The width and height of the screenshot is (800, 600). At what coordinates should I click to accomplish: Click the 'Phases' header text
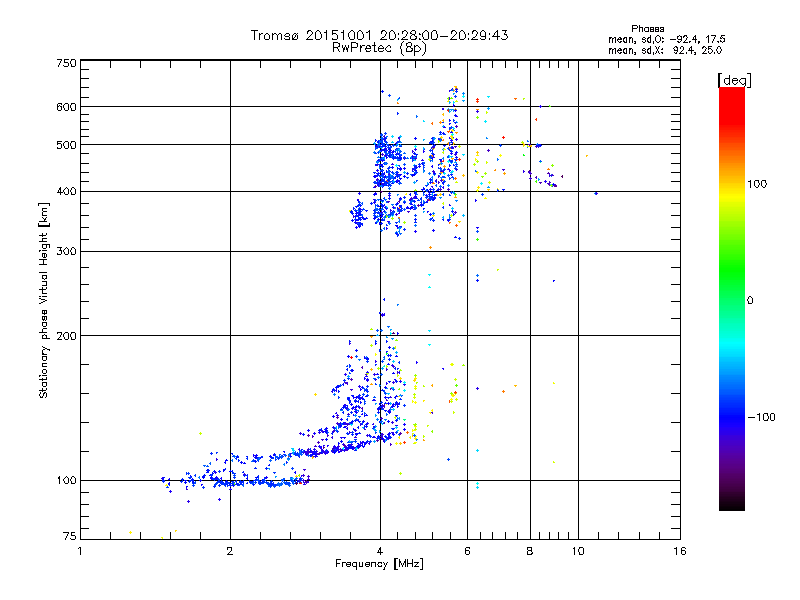647,29
